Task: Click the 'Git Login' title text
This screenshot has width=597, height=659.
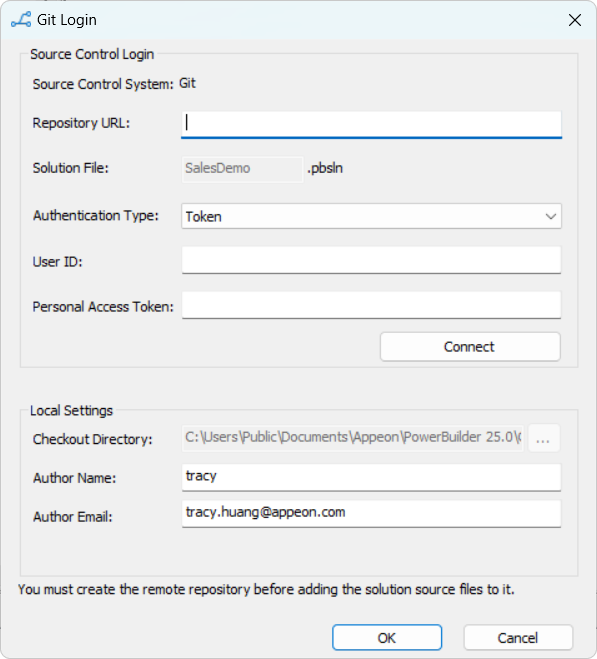Action: 67,20
